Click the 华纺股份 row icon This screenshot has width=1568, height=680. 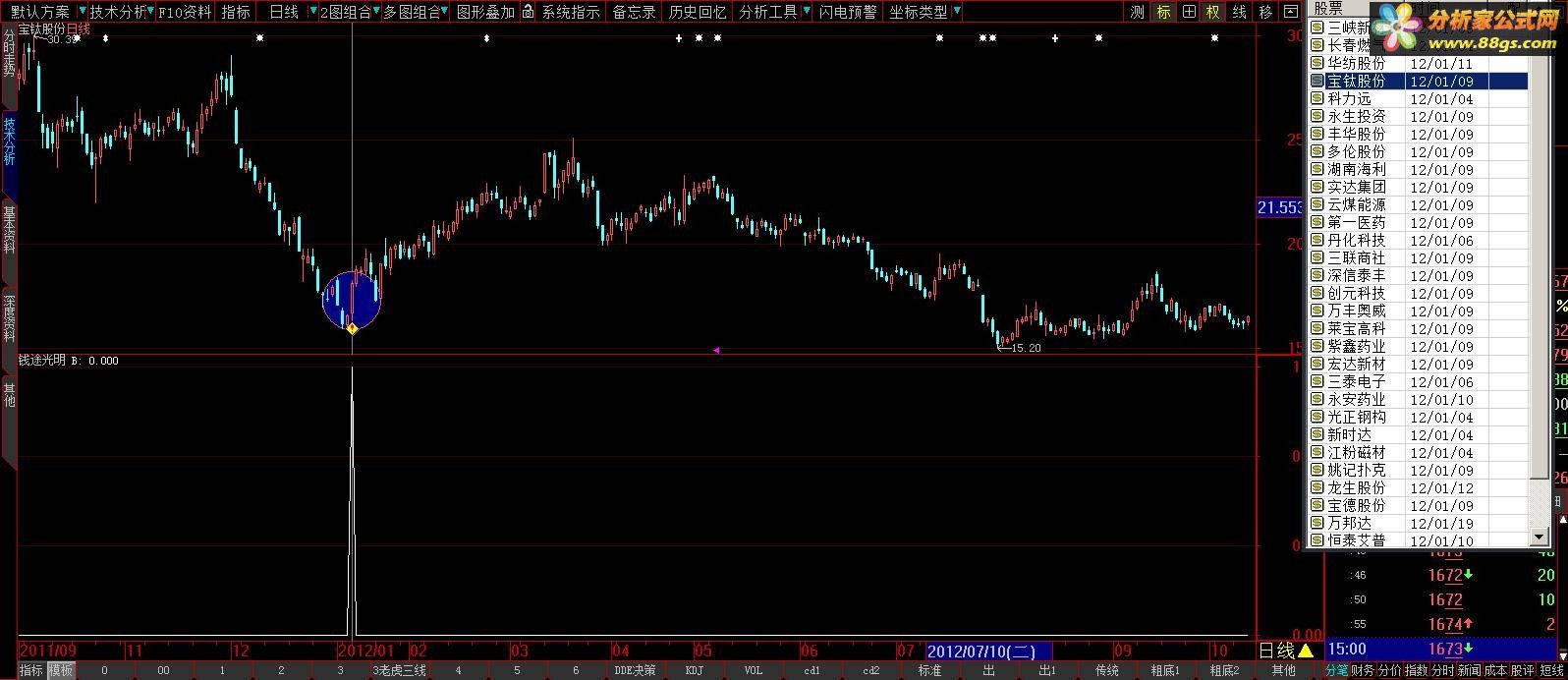pos(1317,64)
